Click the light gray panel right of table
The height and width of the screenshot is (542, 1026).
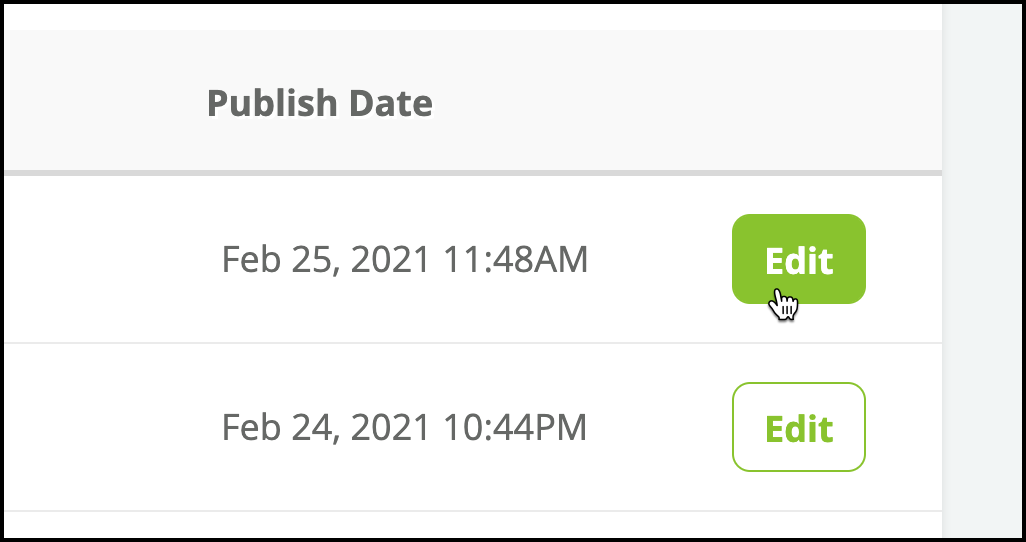(982, 271)
